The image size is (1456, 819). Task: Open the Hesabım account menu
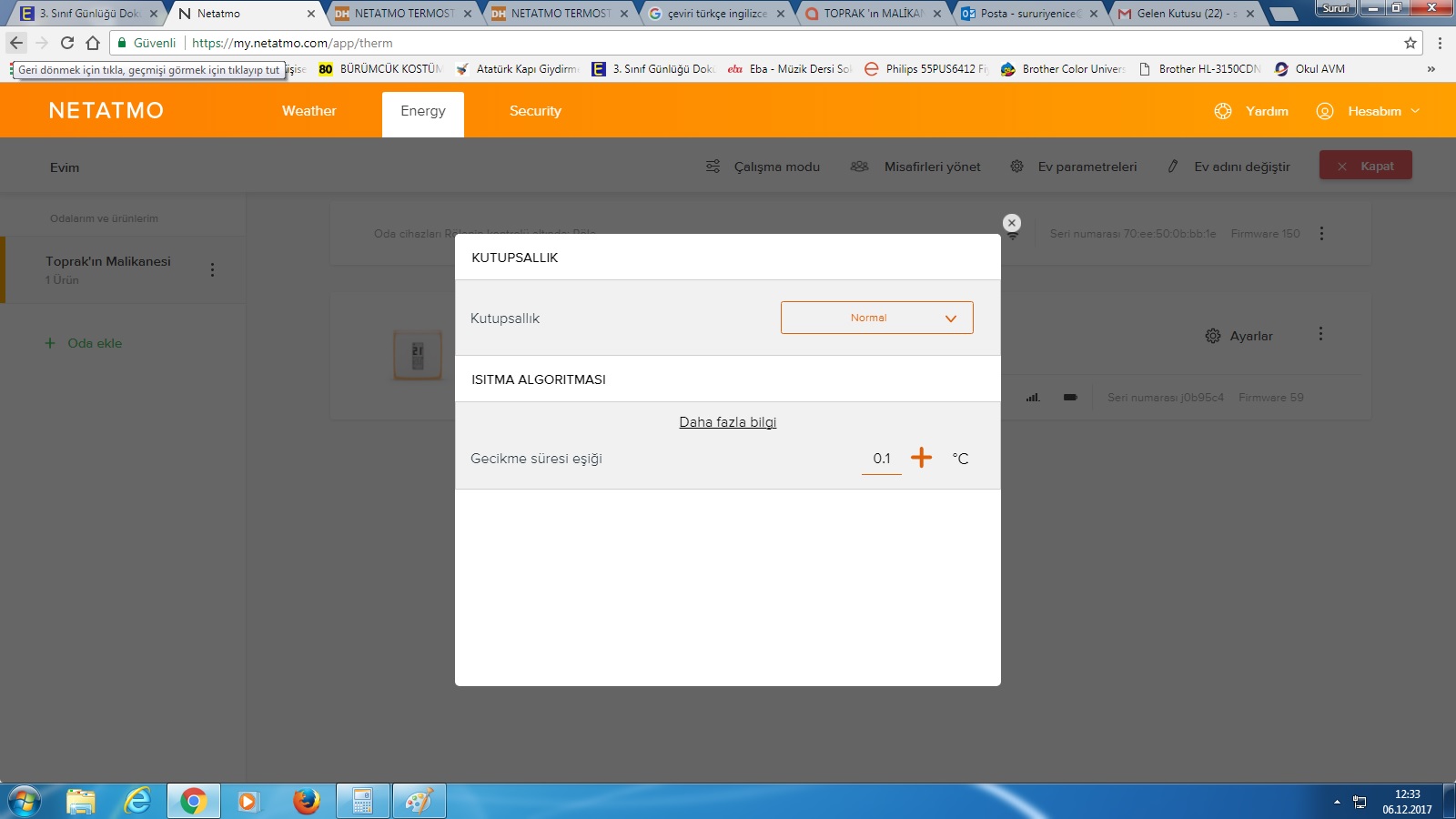point(1374,111)
